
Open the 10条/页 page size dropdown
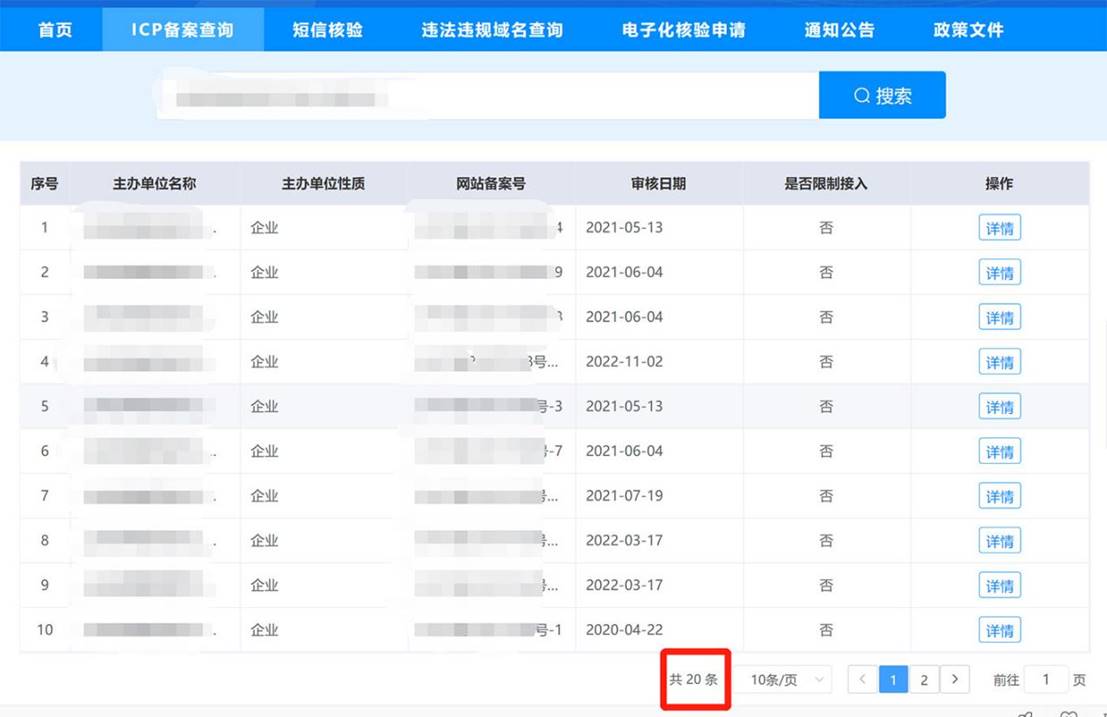point(786,679)
